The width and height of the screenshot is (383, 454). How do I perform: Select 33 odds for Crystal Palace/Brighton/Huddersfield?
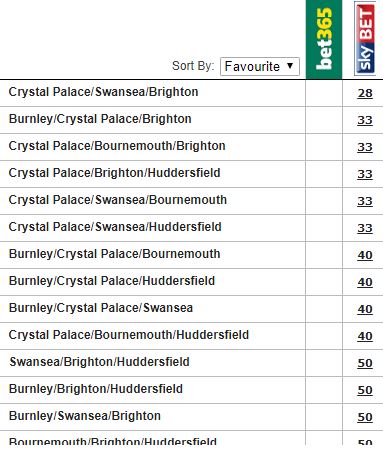tap(365, 174)
